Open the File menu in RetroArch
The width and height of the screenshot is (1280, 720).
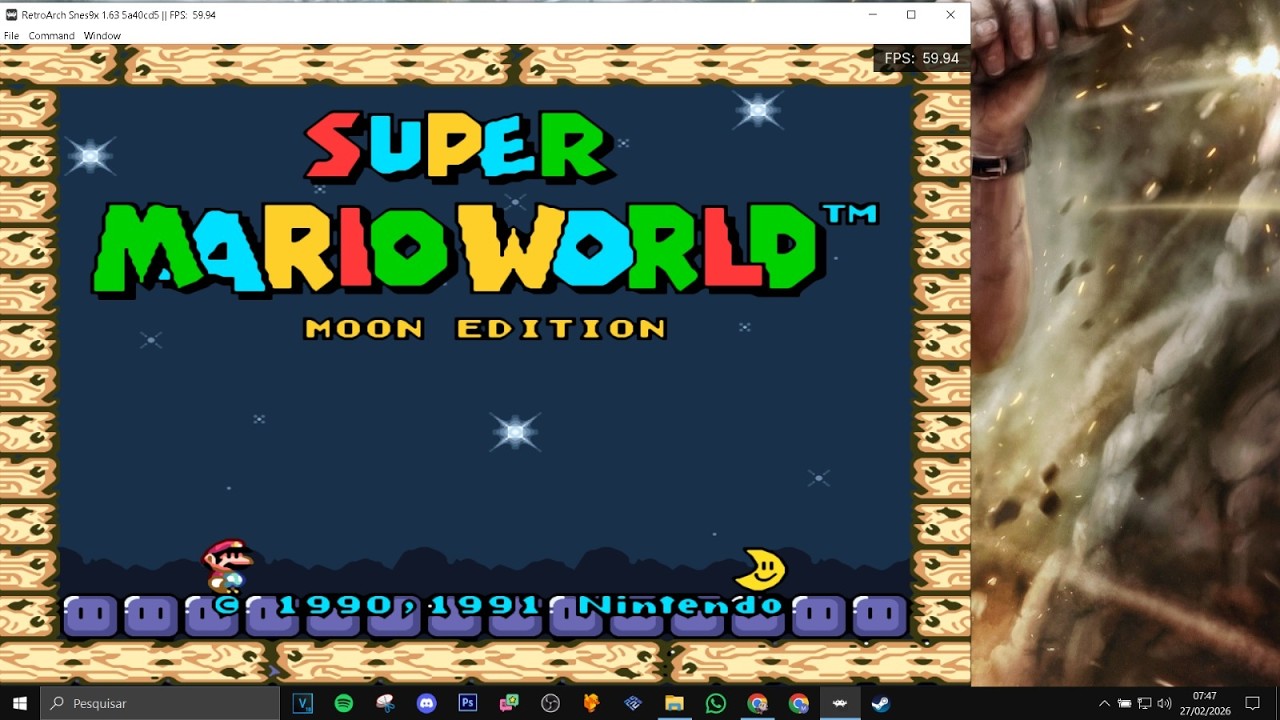[11, 35]
